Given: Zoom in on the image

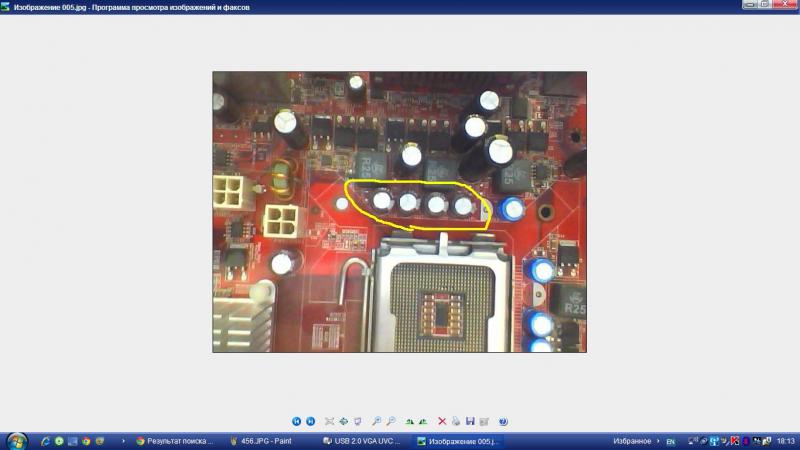Looking at the screenshot, I should (377, 422).
